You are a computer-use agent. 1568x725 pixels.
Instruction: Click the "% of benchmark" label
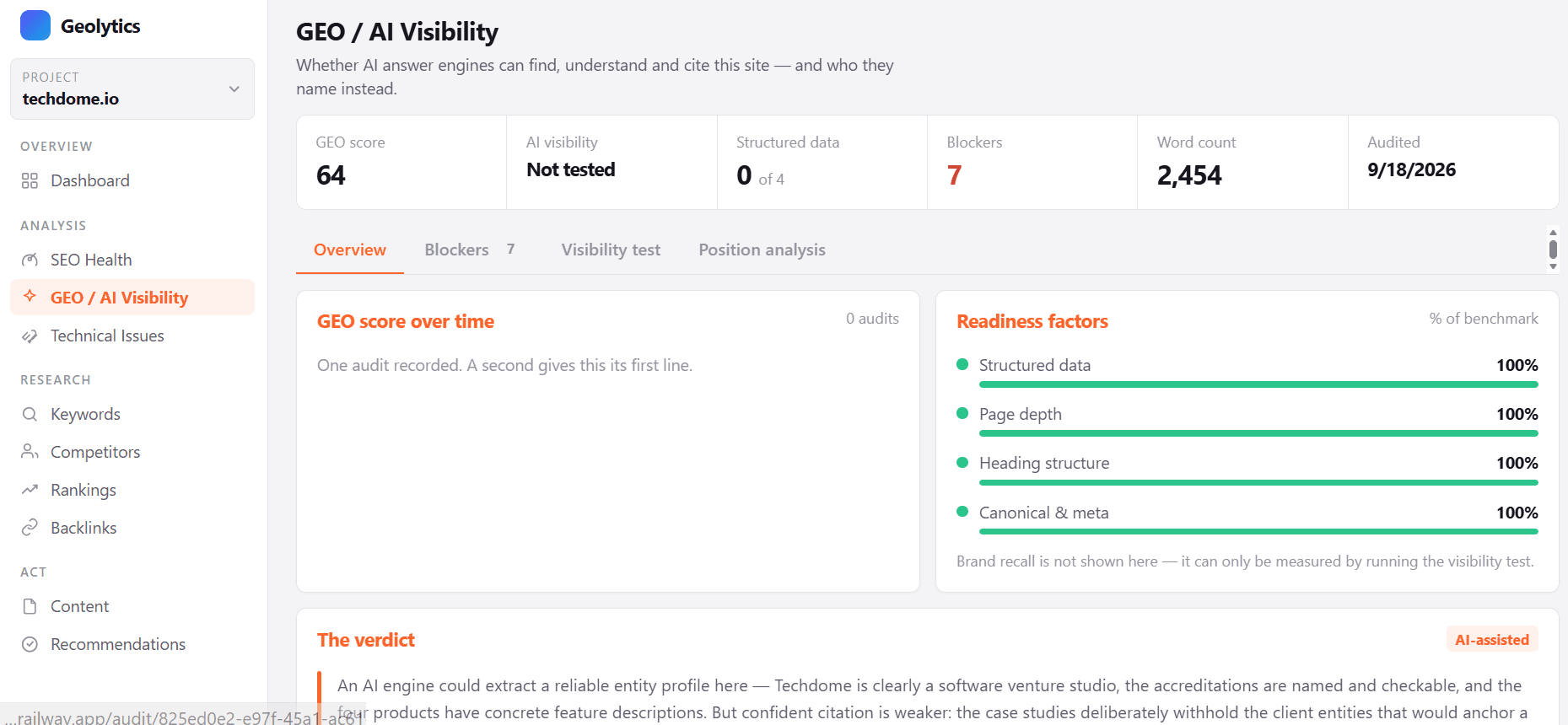tap(1484, 319)
